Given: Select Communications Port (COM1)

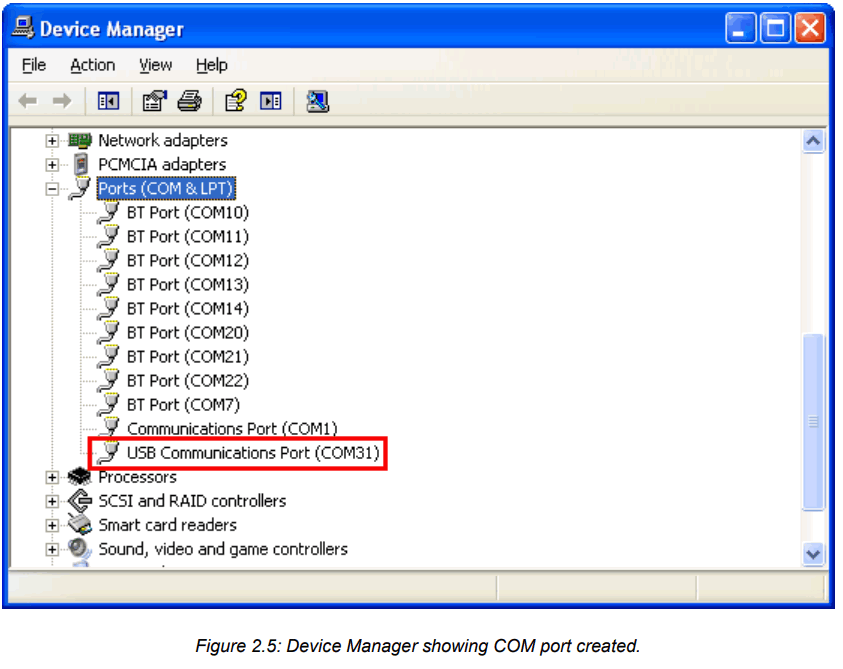Looking at the screenshot, I should pos(232,429).
